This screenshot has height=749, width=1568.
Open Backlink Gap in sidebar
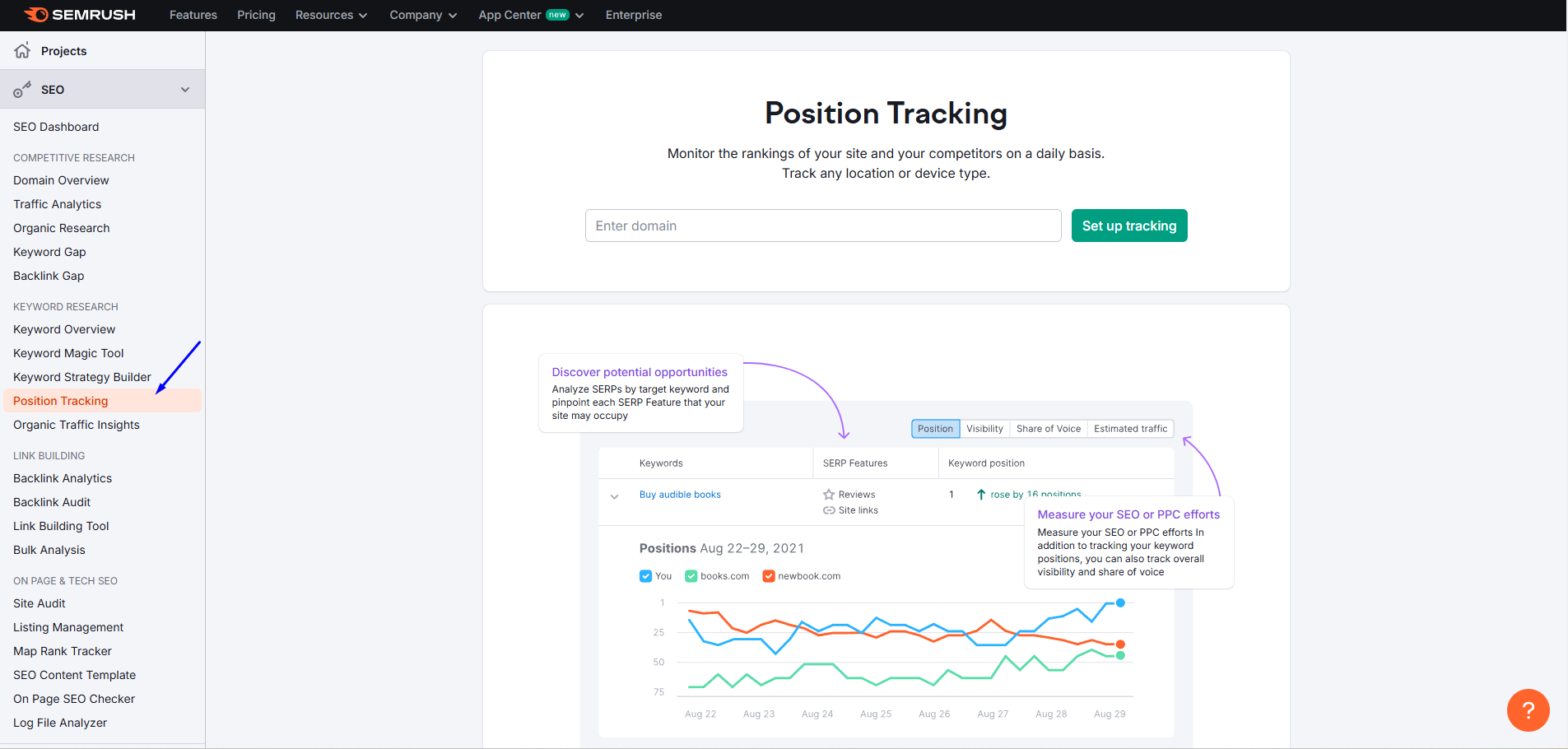tap(49, 276)
